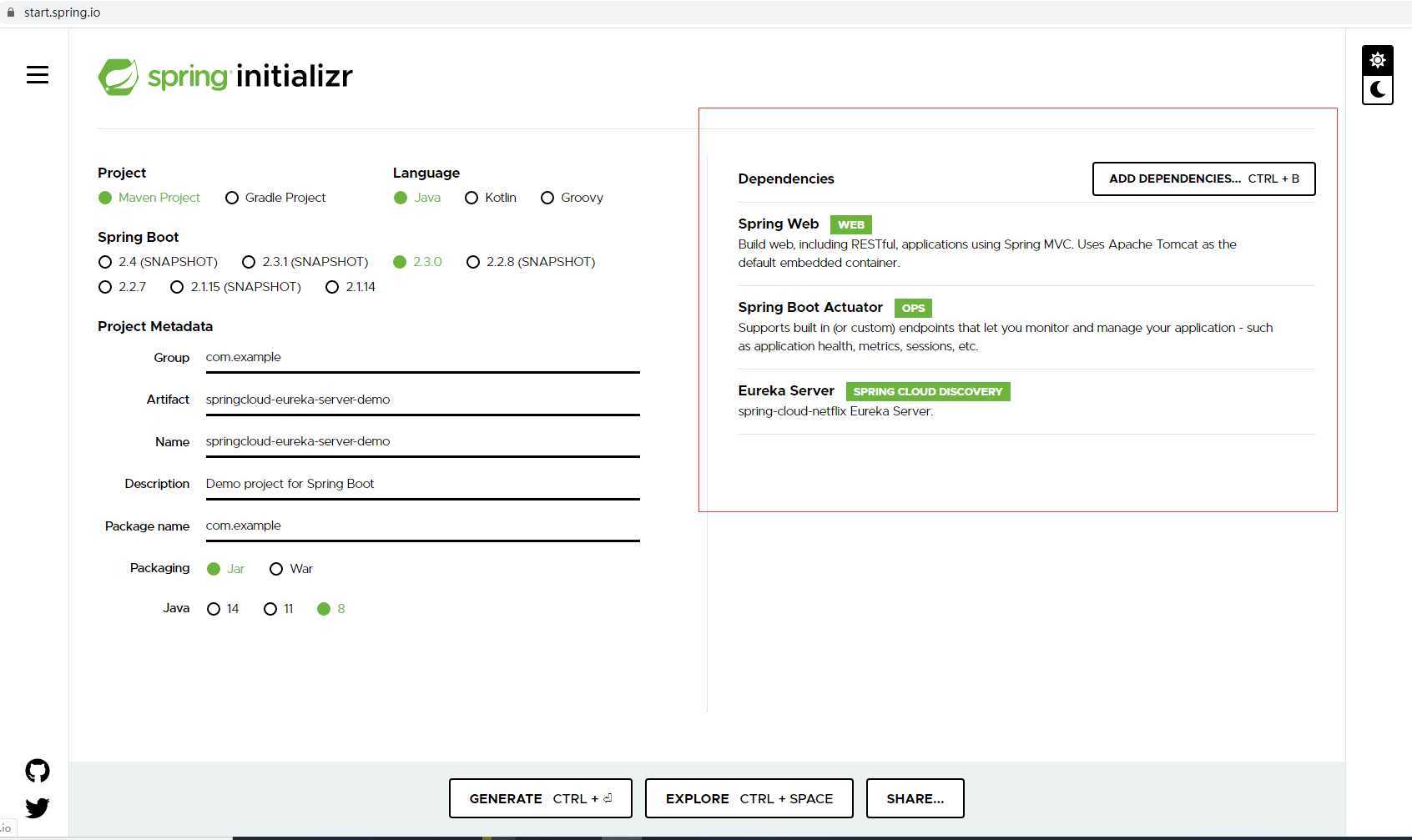The height and width of the screenshot is (840, 1412).
Task: Click Add Dependencies button
Action: [1203, 179]
